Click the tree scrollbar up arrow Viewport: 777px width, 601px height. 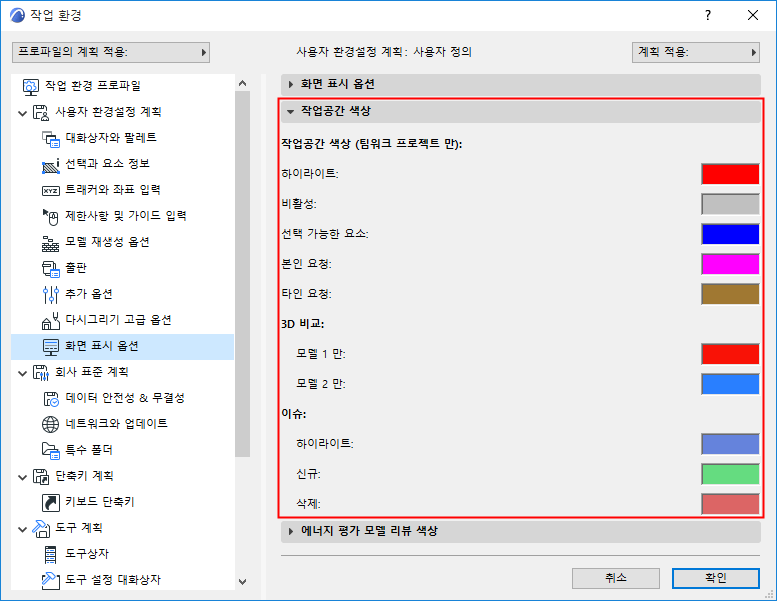pos(242,83)
